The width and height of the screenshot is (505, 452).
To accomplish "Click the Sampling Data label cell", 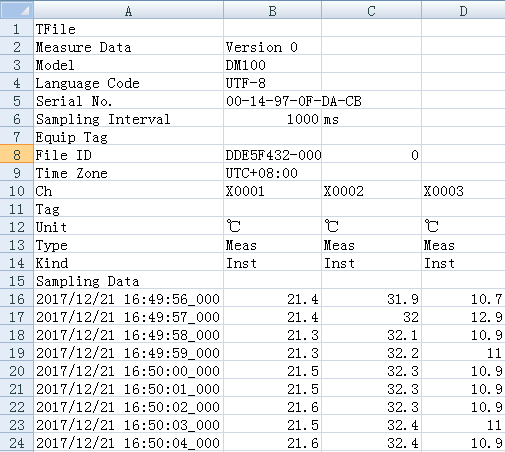I will click(128, 281).
